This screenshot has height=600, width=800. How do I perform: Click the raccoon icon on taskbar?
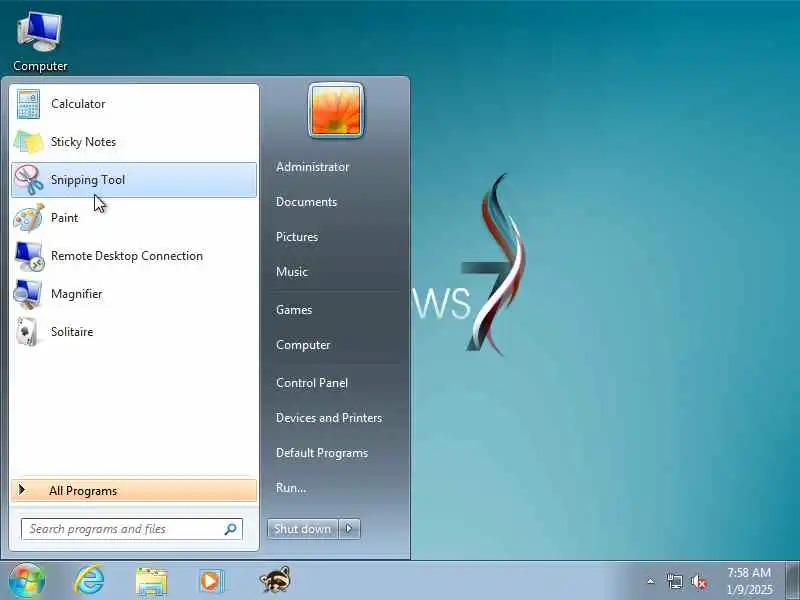point(274,580)
